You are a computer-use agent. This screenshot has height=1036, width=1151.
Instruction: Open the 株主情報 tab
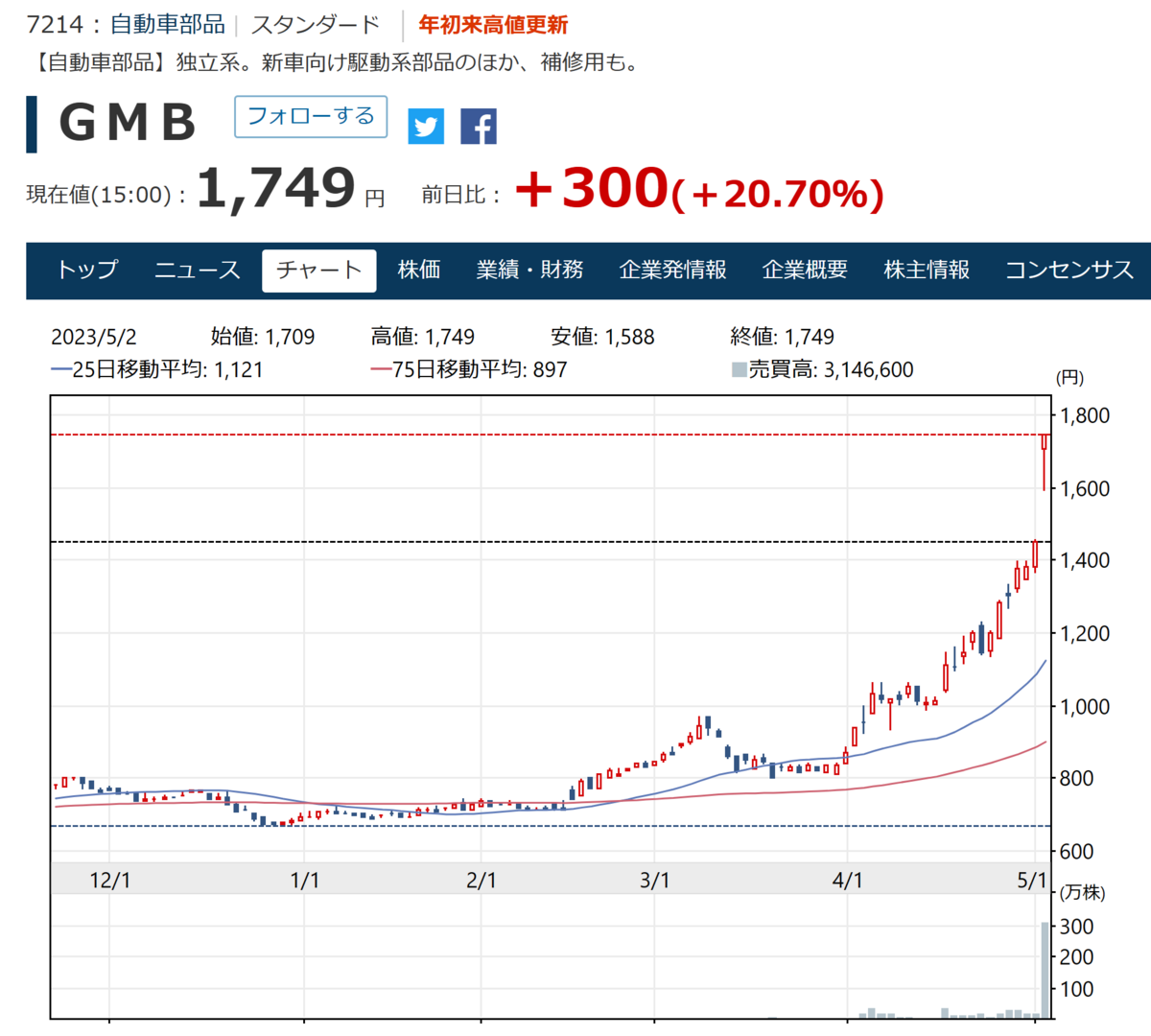[927, 271]
